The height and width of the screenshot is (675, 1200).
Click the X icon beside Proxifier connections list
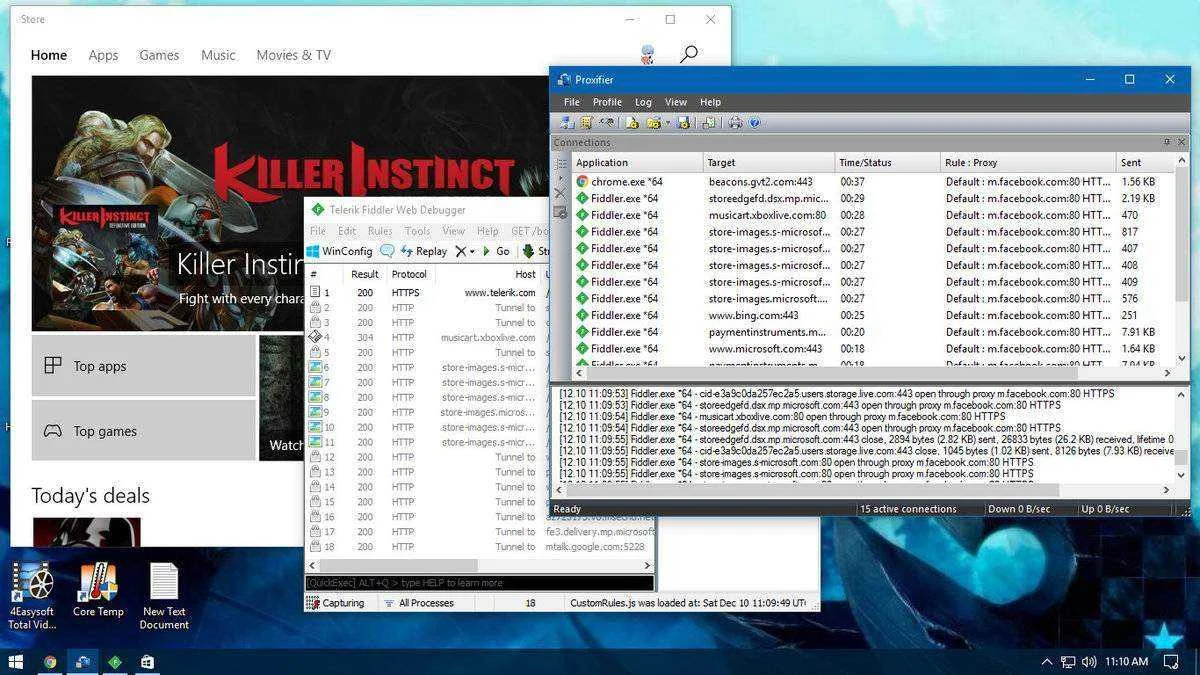(560, 192)
